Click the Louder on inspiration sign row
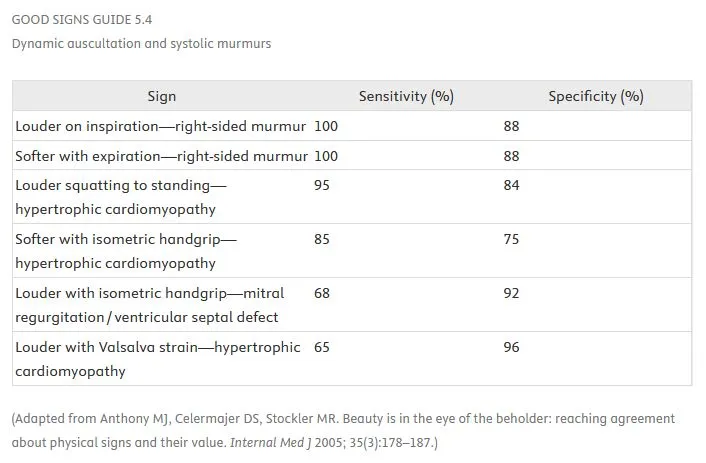Viewport: 706px width, 463px height. (x=162, y=127)
